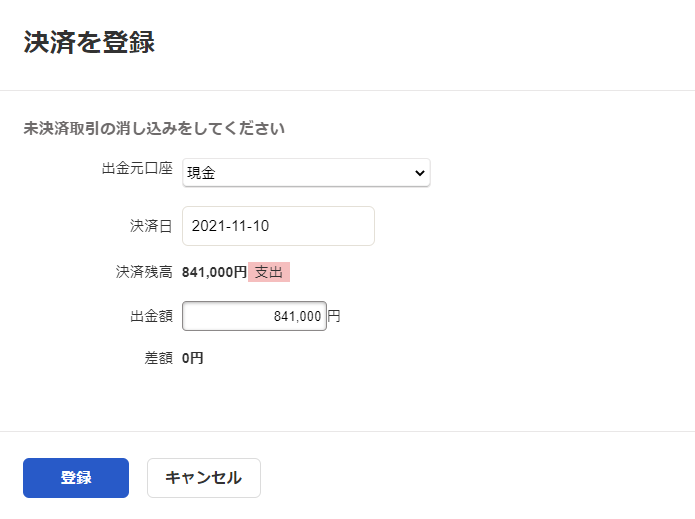The image size is (695, 519).
Task: Click the chevron arrow of the 現金 dropdown
Action: click(419, 173)
